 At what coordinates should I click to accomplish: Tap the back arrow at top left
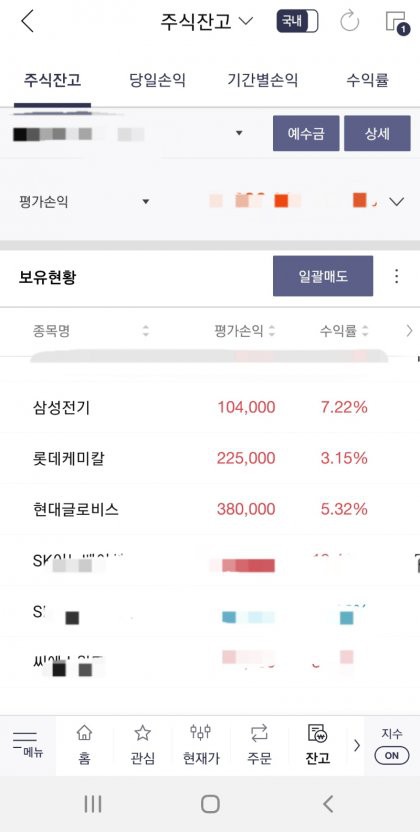coord(28,22)
